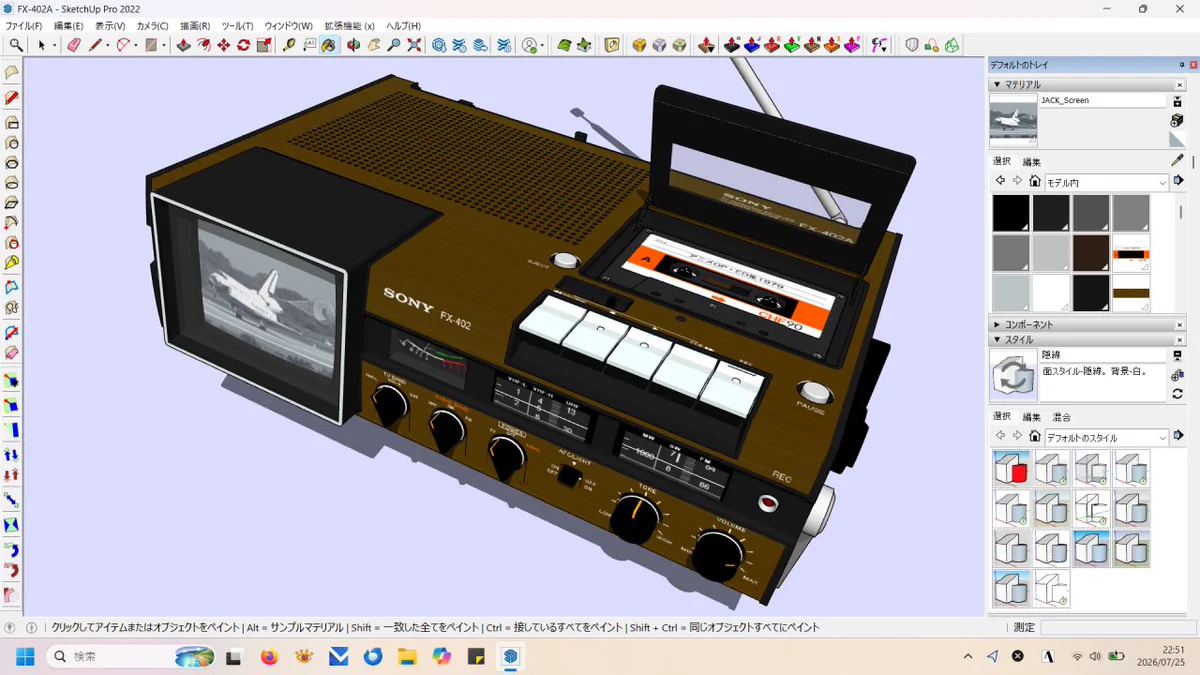The image size is (1200, 675).
Task: Open the モデル内 materials library dropdown
Action: [1106, 183]
